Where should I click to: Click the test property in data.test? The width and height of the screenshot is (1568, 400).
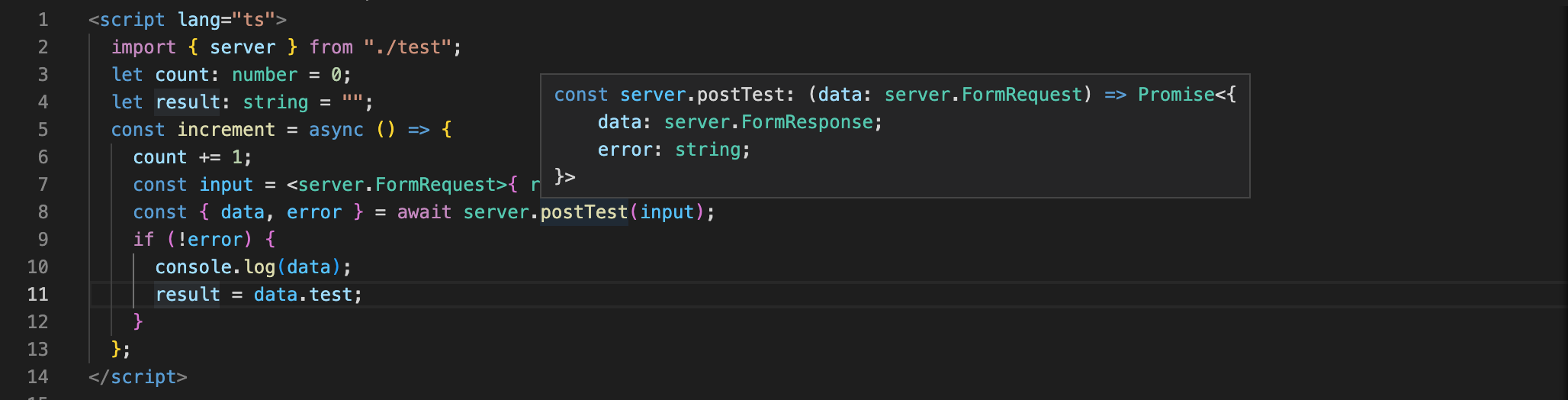(x=330, y=295)
